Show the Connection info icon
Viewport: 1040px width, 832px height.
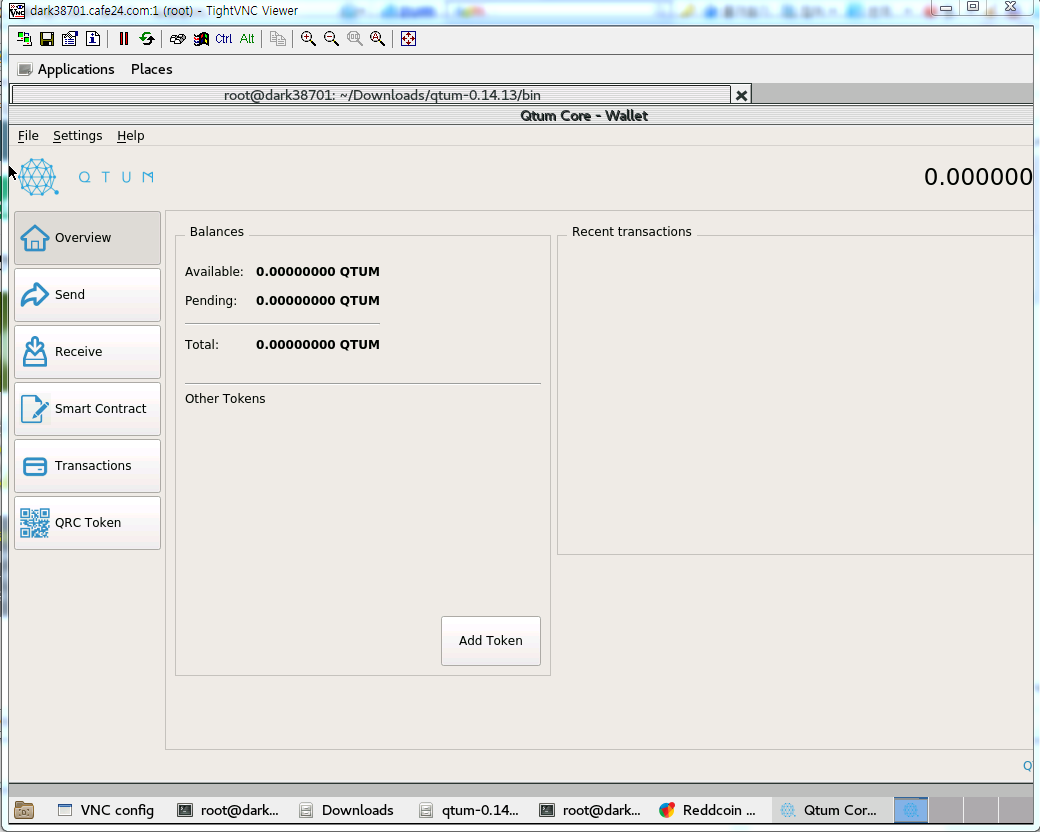[x=93, y=39]
